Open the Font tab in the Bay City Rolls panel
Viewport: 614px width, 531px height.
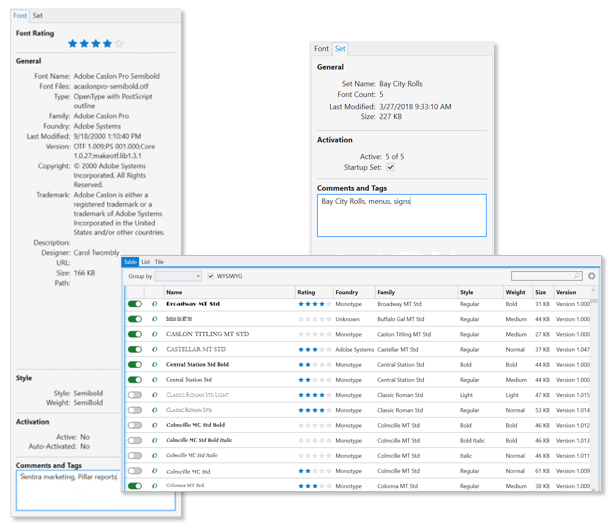click(321, 49)
